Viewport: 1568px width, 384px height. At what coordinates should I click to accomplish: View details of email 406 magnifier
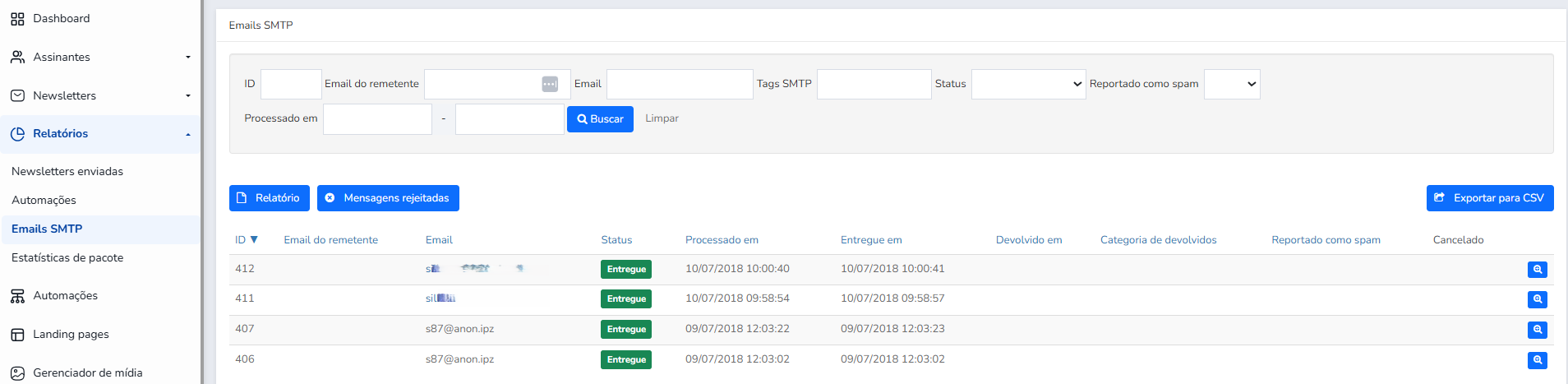[x=1537, y=360]
